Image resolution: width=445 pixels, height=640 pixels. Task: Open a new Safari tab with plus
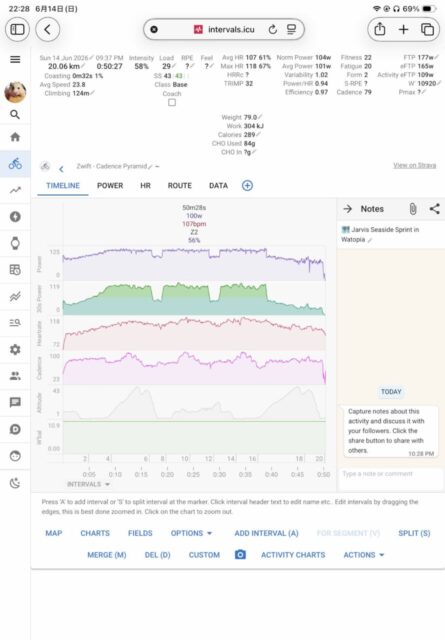pyautogui.click(x=403, y=29)
